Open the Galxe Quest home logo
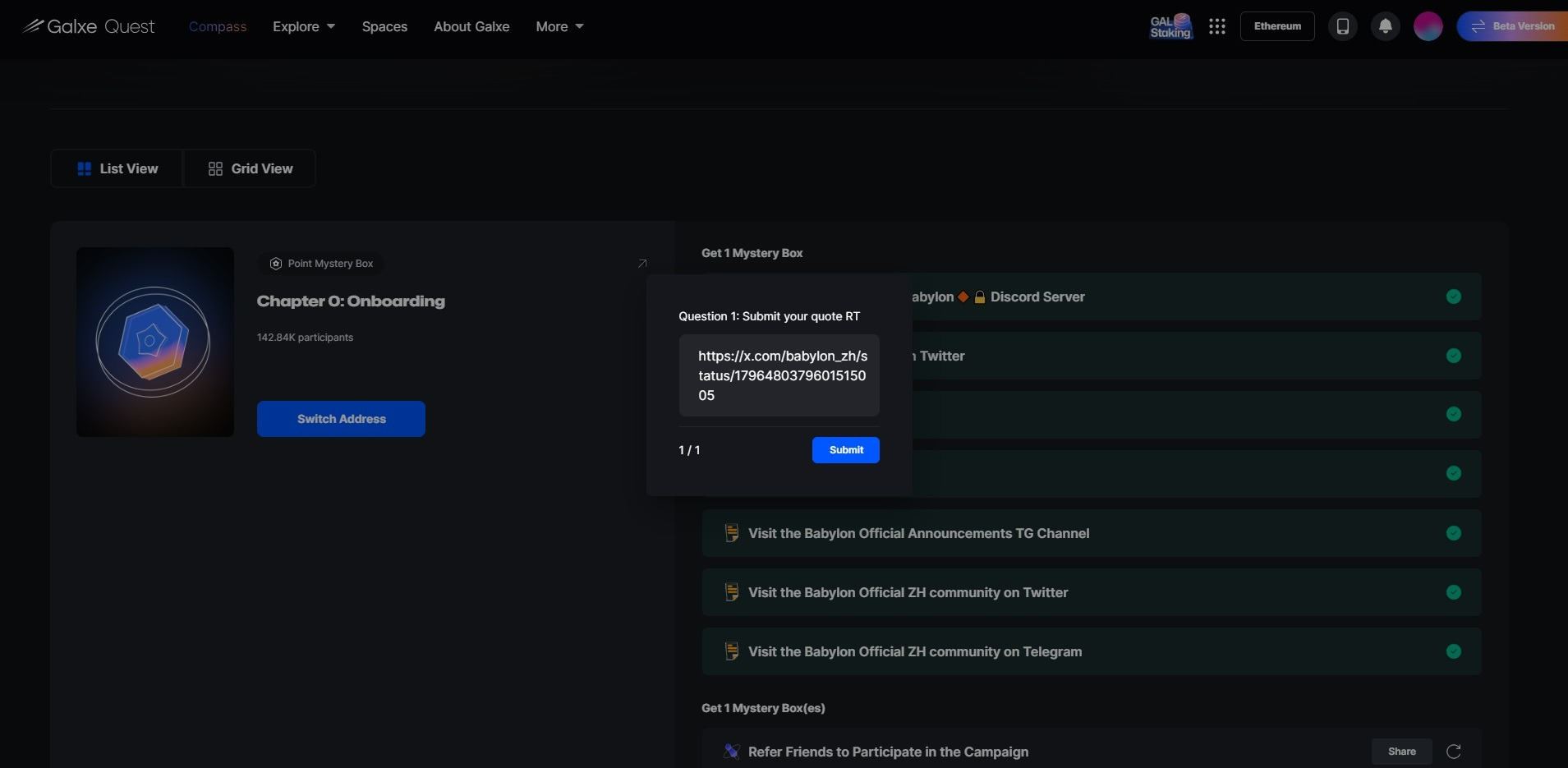 coord(89,26)
